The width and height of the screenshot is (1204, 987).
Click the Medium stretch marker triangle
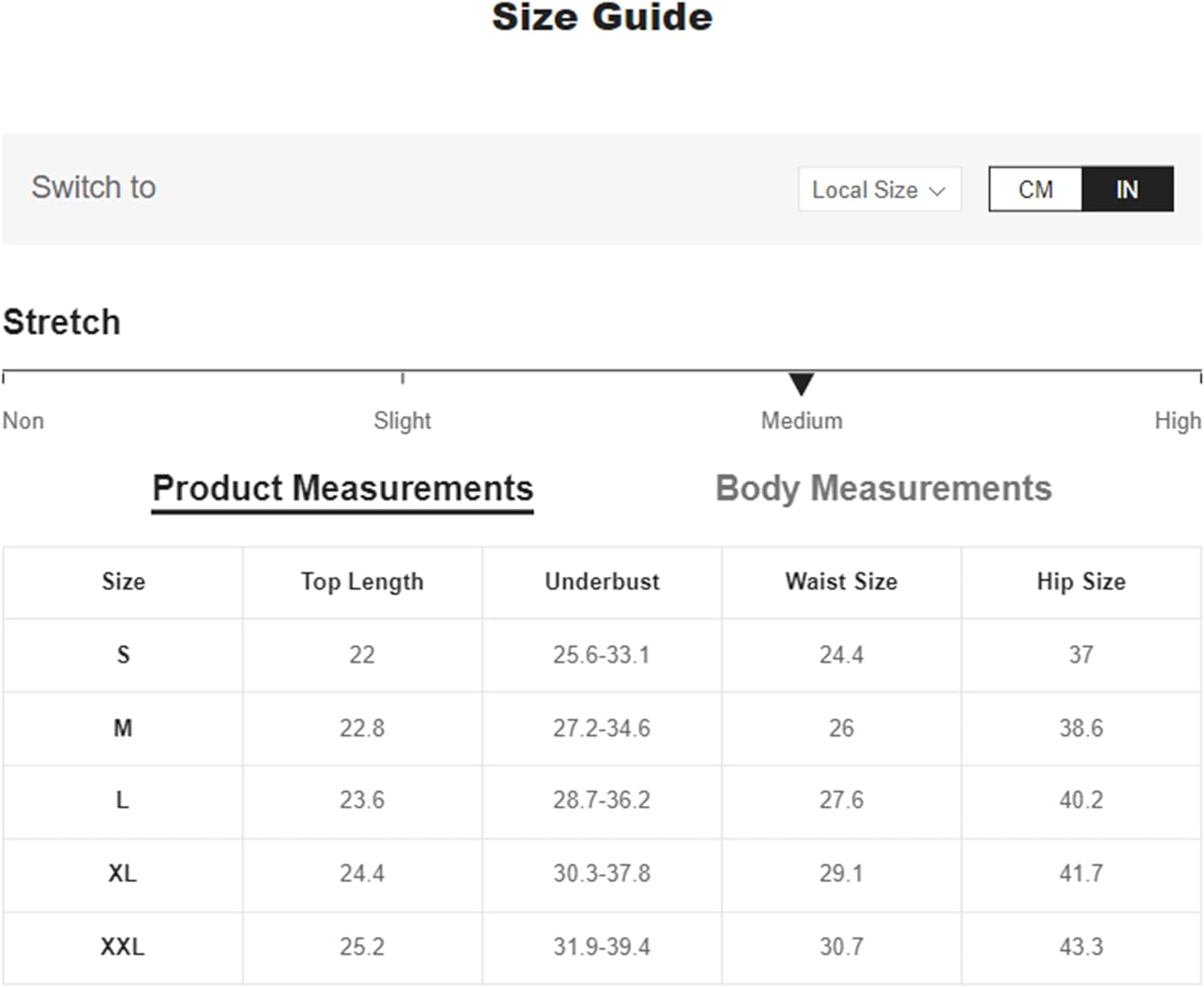tap(801, 384)
